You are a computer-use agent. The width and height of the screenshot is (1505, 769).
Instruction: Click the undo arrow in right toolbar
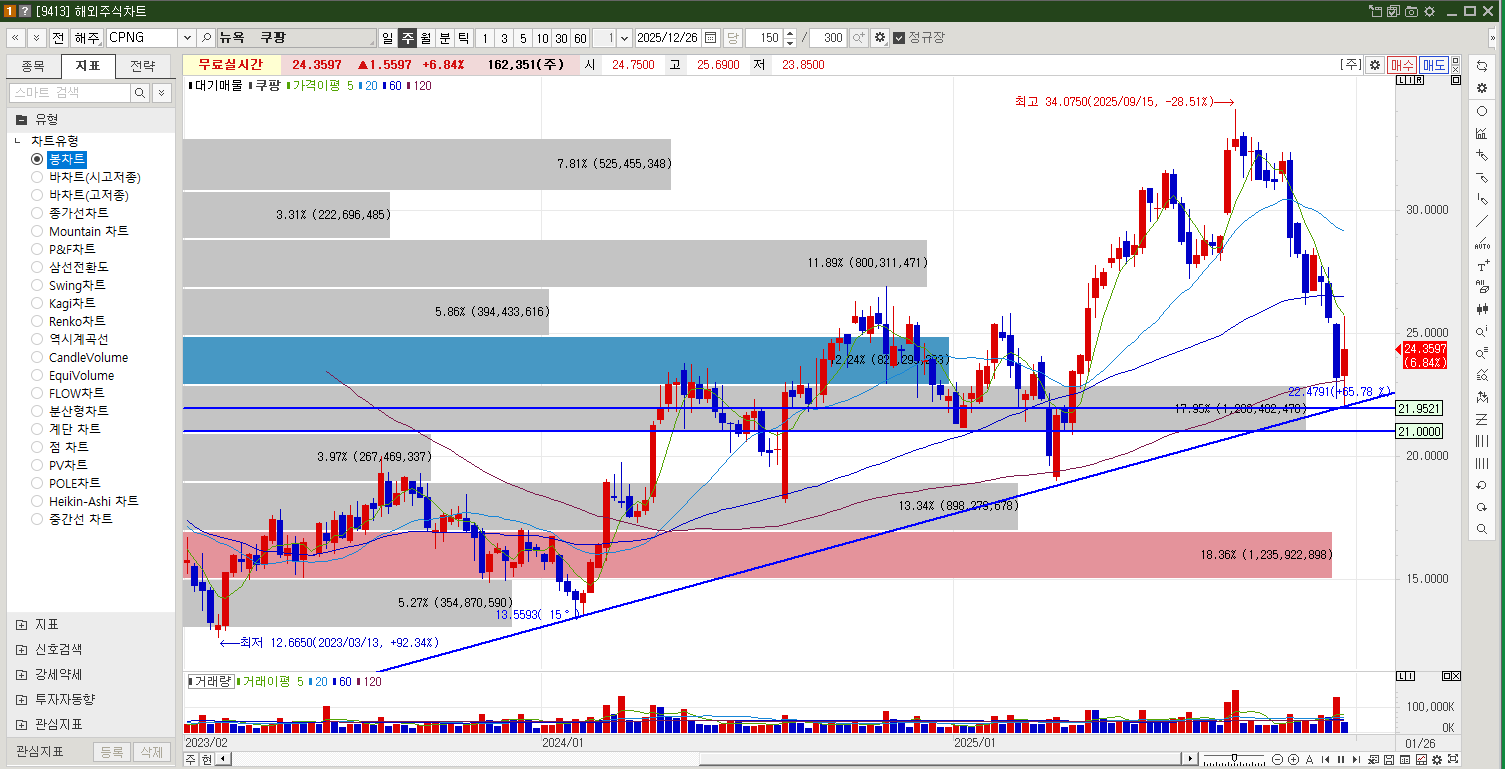pyautogui.click(x=1482, y=486)
